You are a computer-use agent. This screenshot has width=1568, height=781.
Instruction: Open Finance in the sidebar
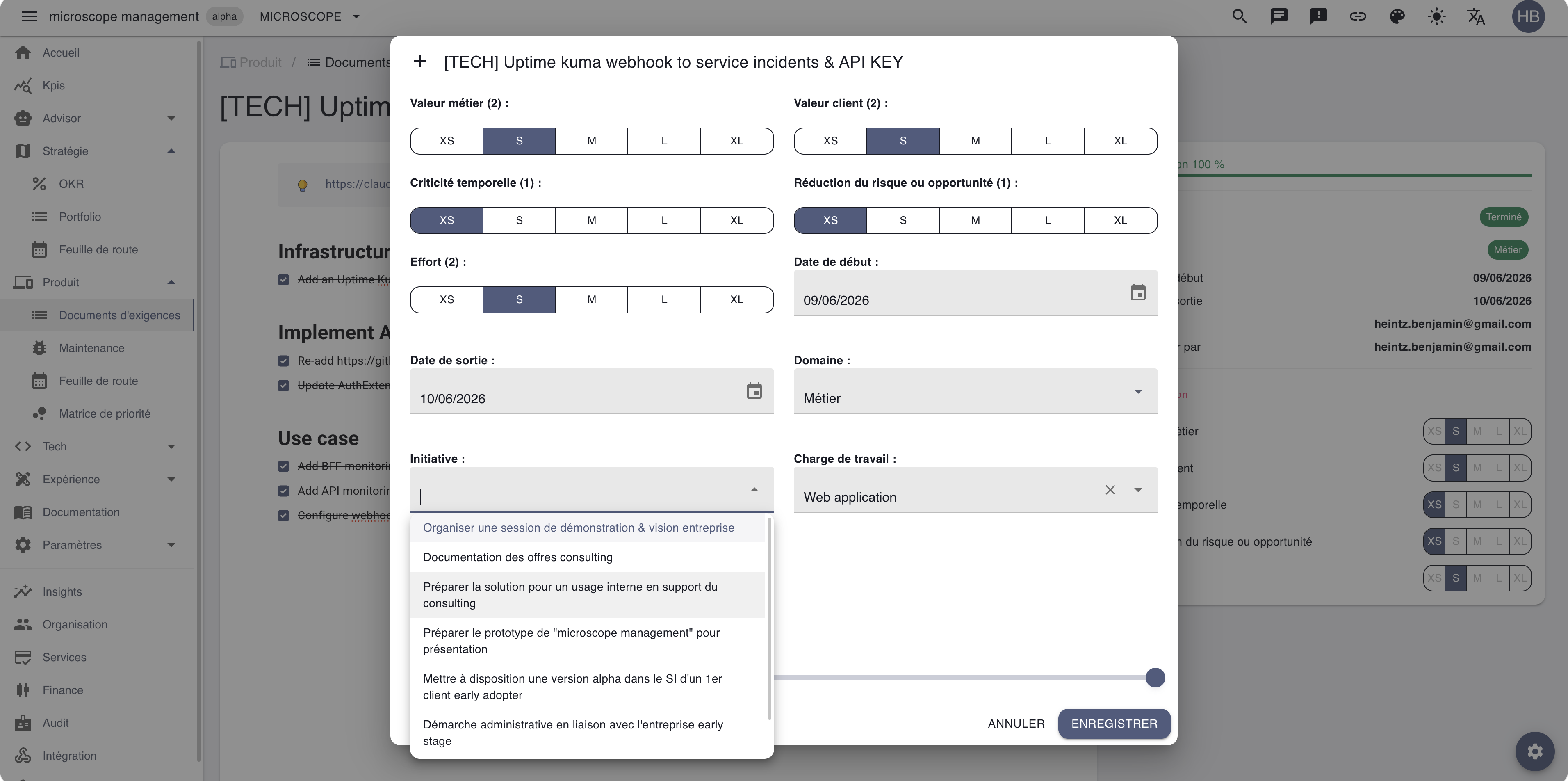(x=63, y=690)
